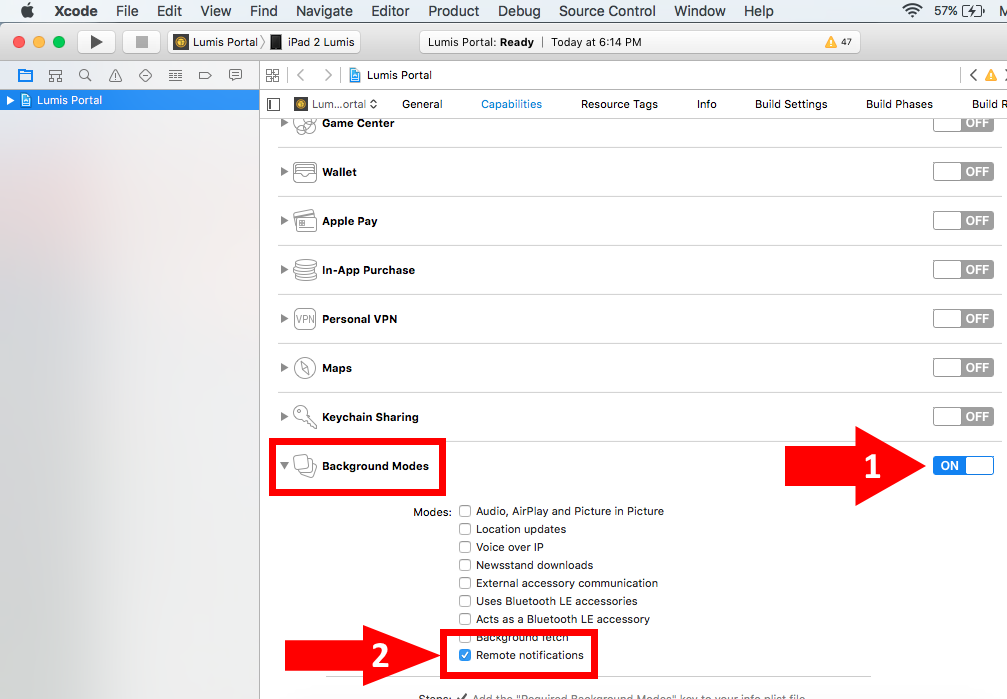Click the Apple Pay capability icon
This screenshot has width=1007, height=699.
[305, 221]
